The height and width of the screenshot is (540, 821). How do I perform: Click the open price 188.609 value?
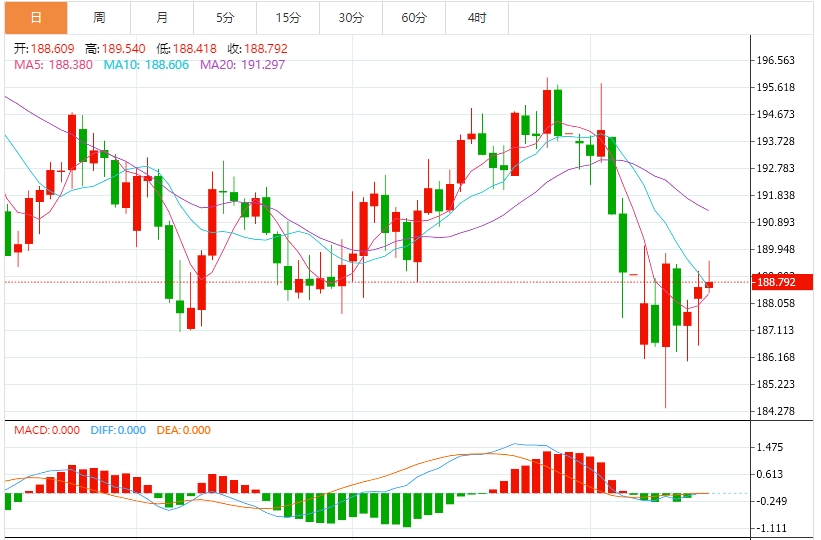point(52,49)
